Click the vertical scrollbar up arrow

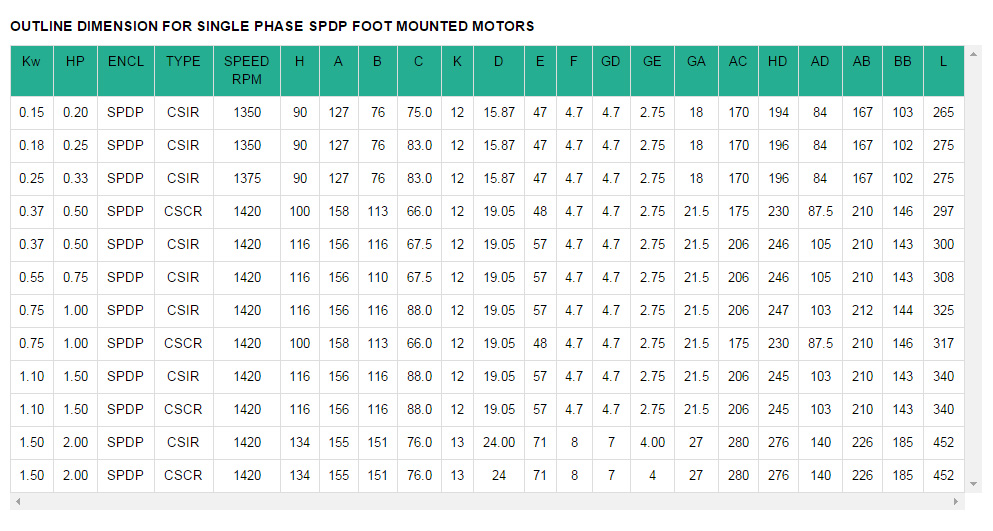pos(971,53)
